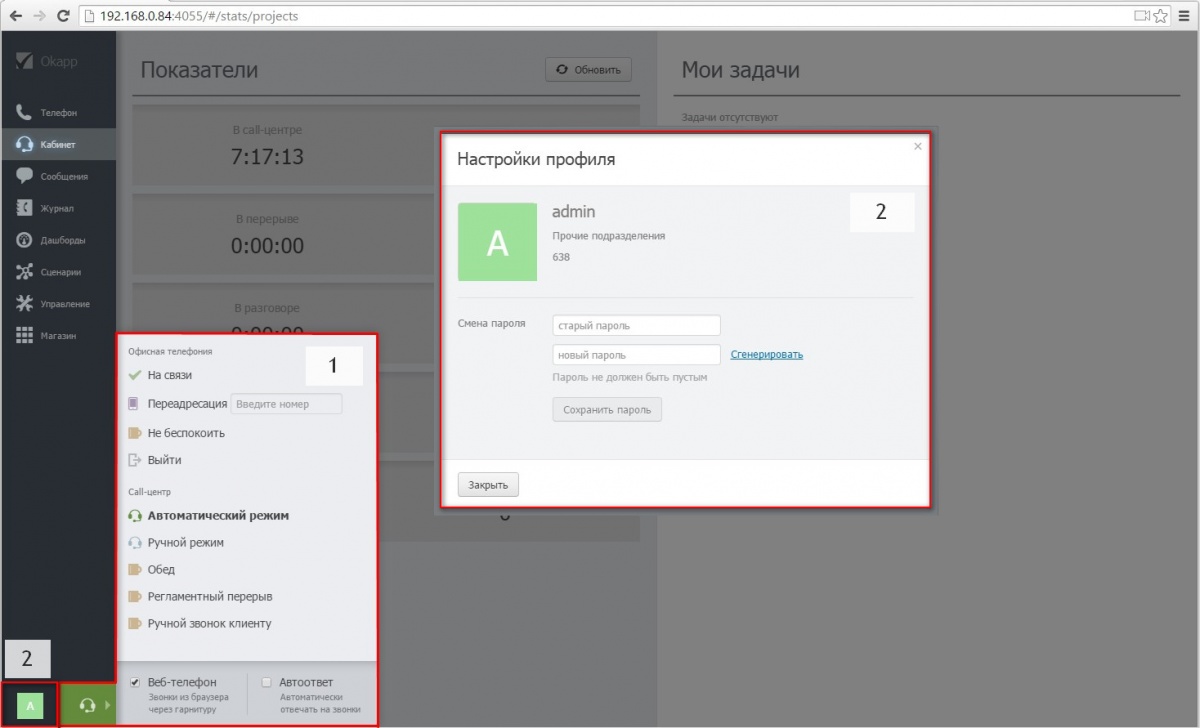Go to Журнал in sidebar
This screenshot has width=1200, height=728.
pyautogui.click(x=57, y=209)
